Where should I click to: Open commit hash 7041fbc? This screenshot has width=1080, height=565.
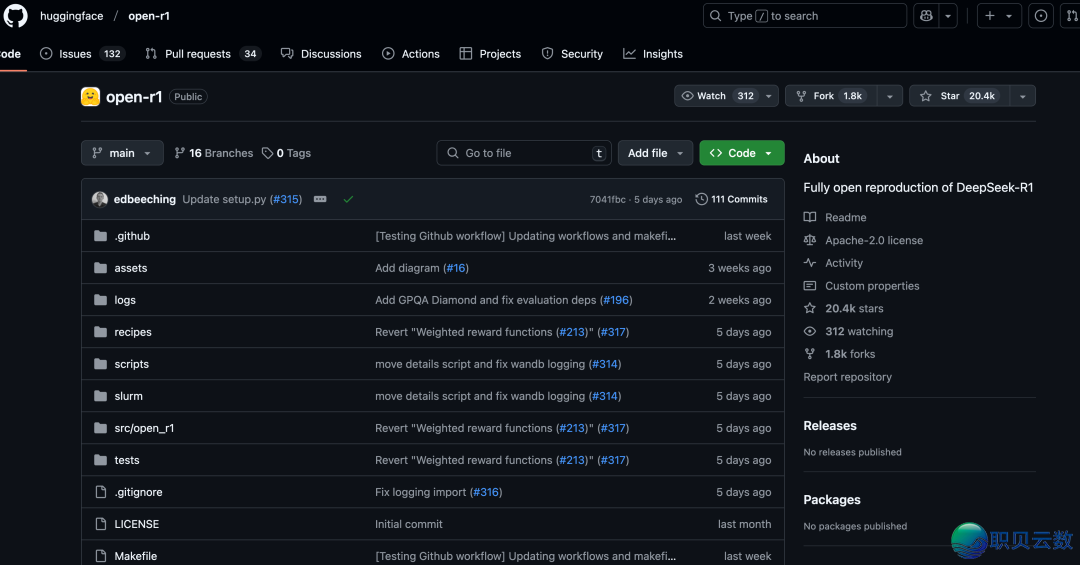[x=608, y=199]
